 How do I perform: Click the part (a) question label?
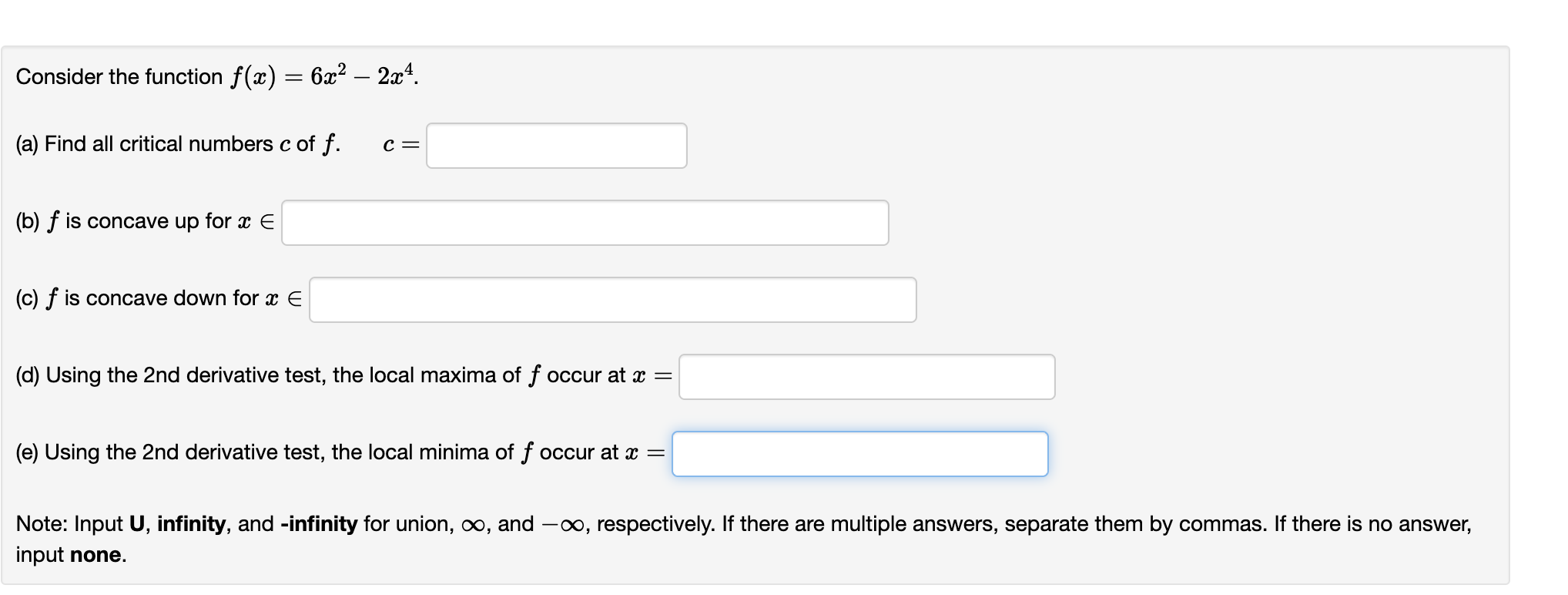pyautogui.click(x=177, y=143)
